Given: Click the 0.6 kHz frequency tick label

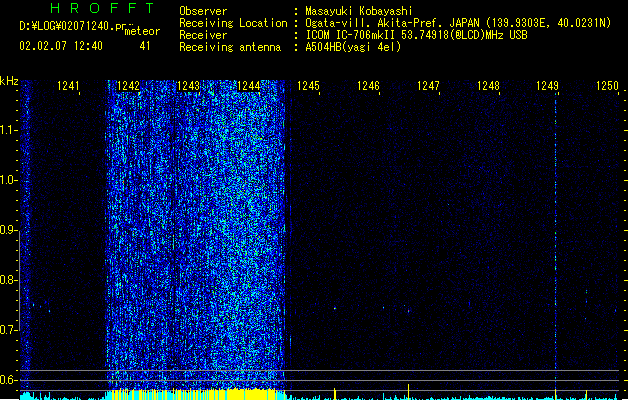Looking at the screenshot, I should (9, 380).
